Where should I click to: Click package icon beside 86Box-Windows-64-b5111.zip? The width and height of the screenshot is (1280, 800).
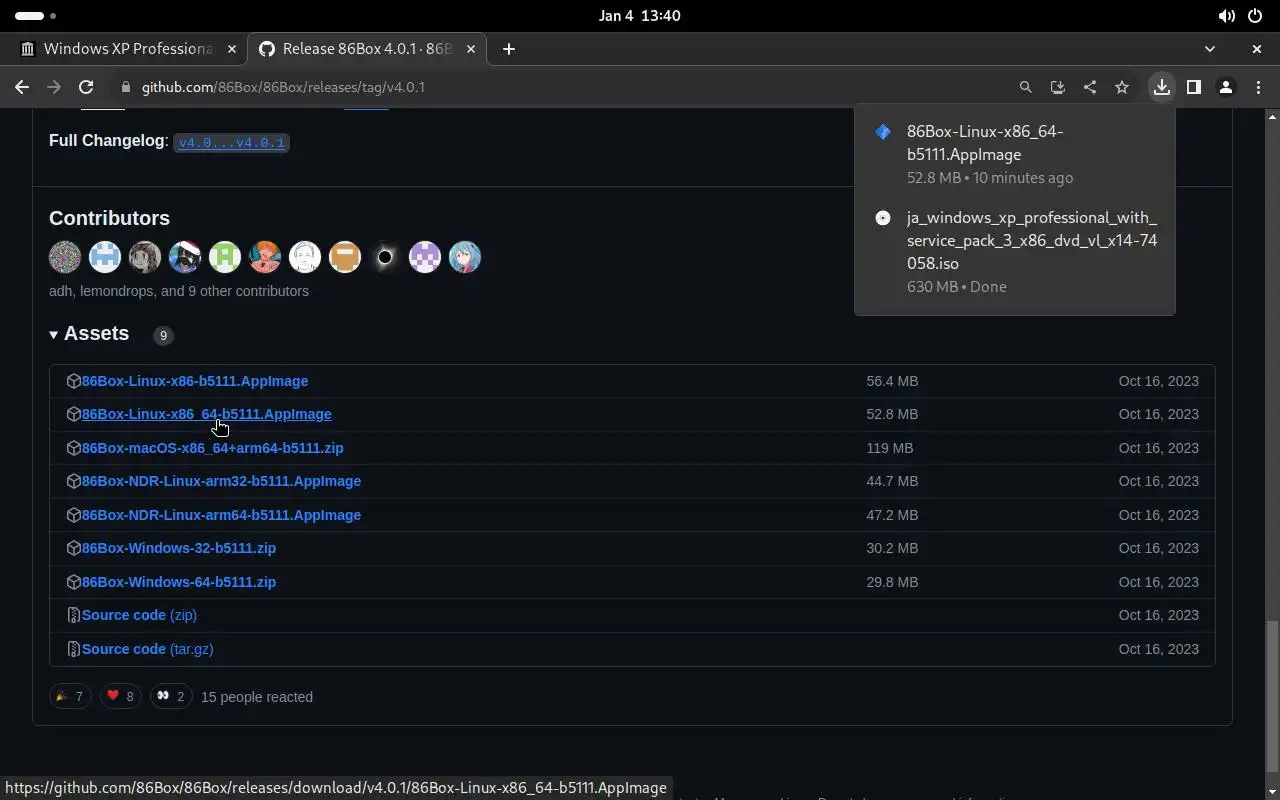tap(73, 582)
